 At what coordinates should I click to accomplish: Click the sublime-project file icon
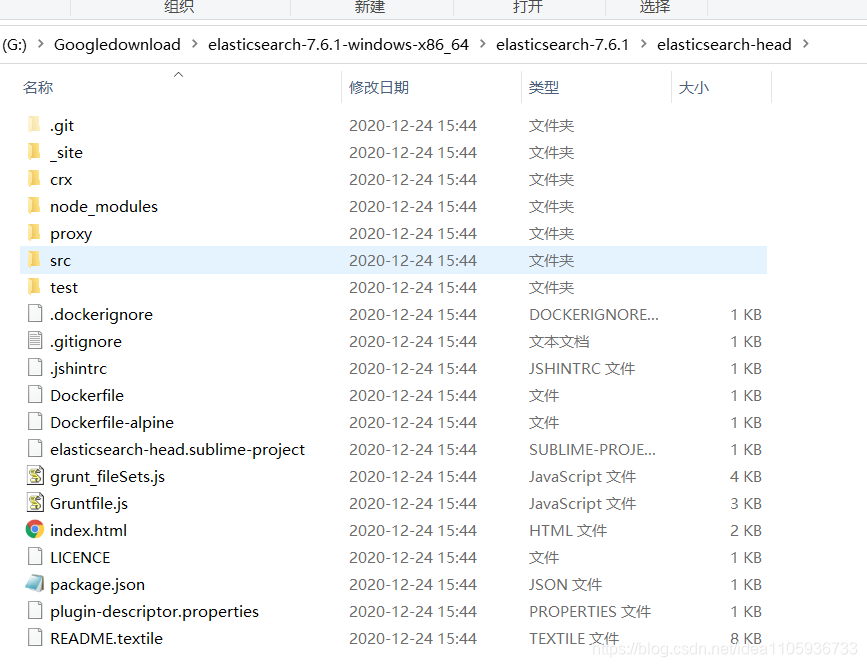click(x=35, y=449)
